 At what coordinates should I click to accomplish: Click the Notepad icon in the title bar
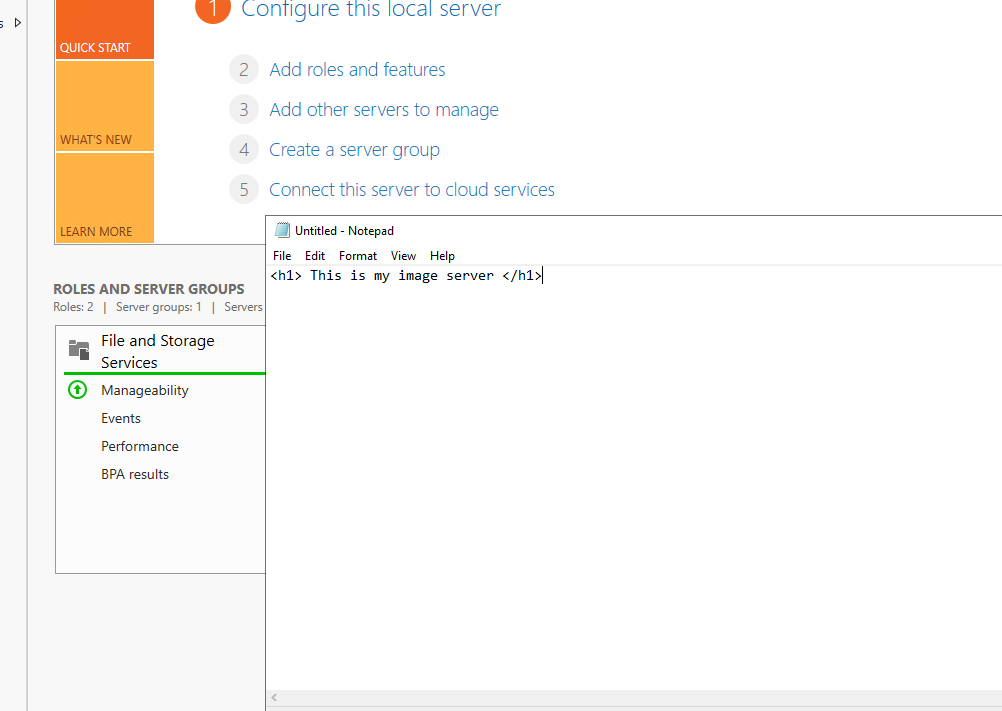tap(283, 230)
